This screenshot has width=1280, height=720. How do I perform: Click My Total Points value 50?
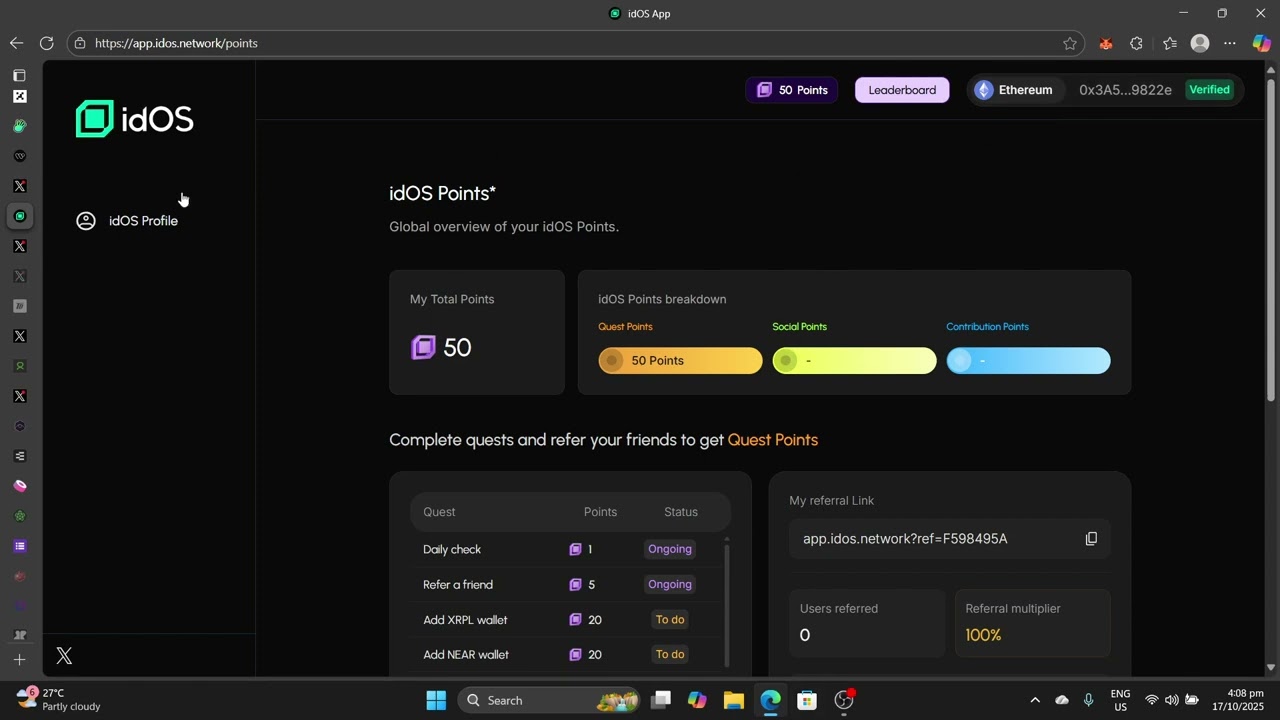[x=457, y=348]
